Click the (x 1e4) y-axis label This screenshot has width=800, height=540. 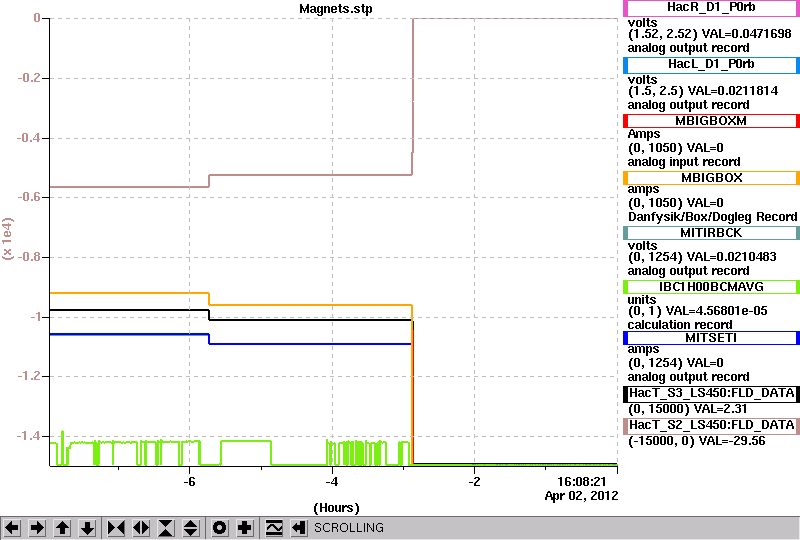[8, 239]
